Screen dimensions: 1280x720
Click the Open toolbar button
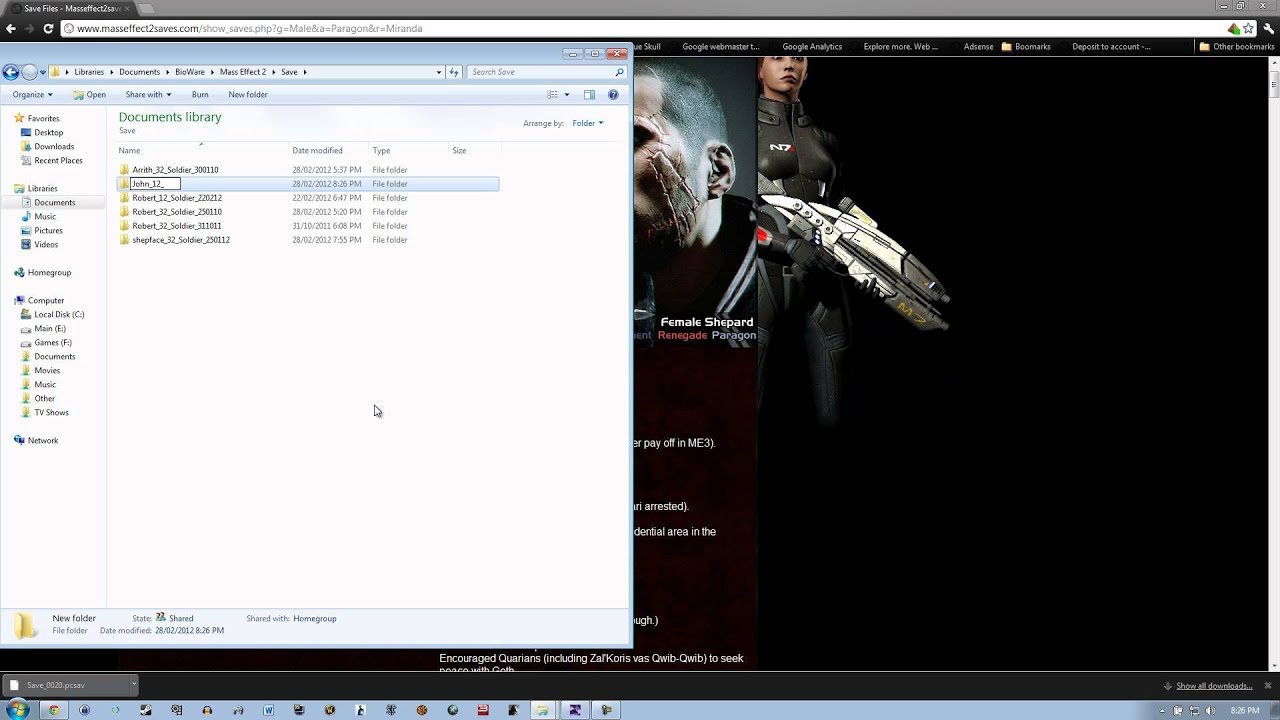pos(89,95)
